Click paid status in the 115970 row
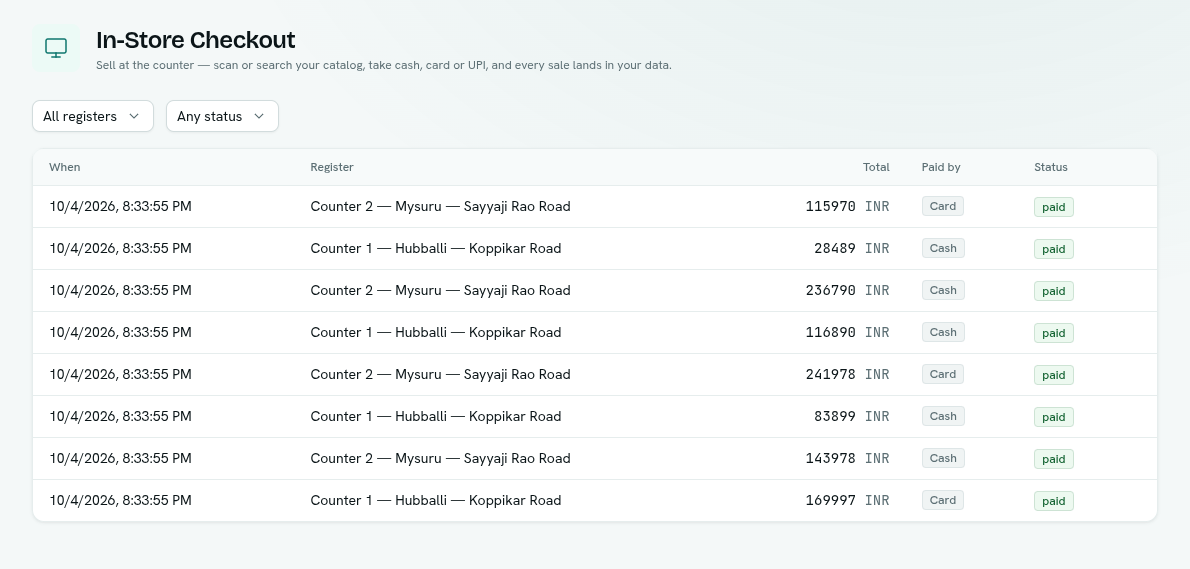Viewport: 1190px width, 569px height. tap(1053, 207)
